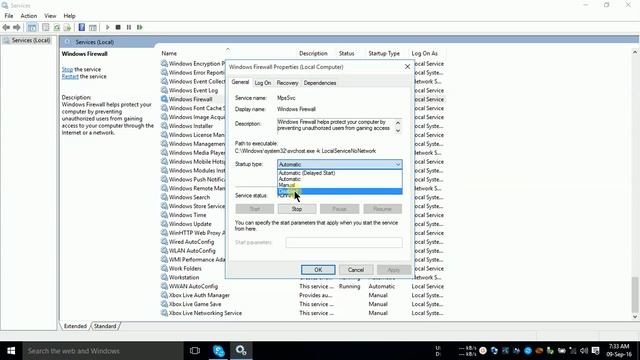Click the volume speaker tray icon
The image size is (640, 360).
584,351
